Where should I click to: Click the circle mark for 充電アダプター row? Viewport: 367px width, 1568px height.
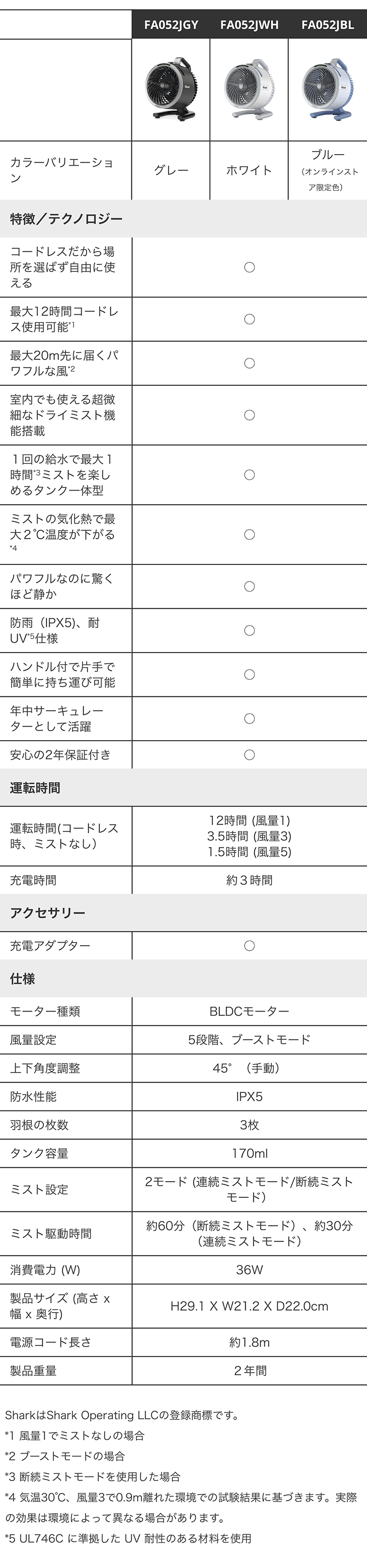(250, 946)
